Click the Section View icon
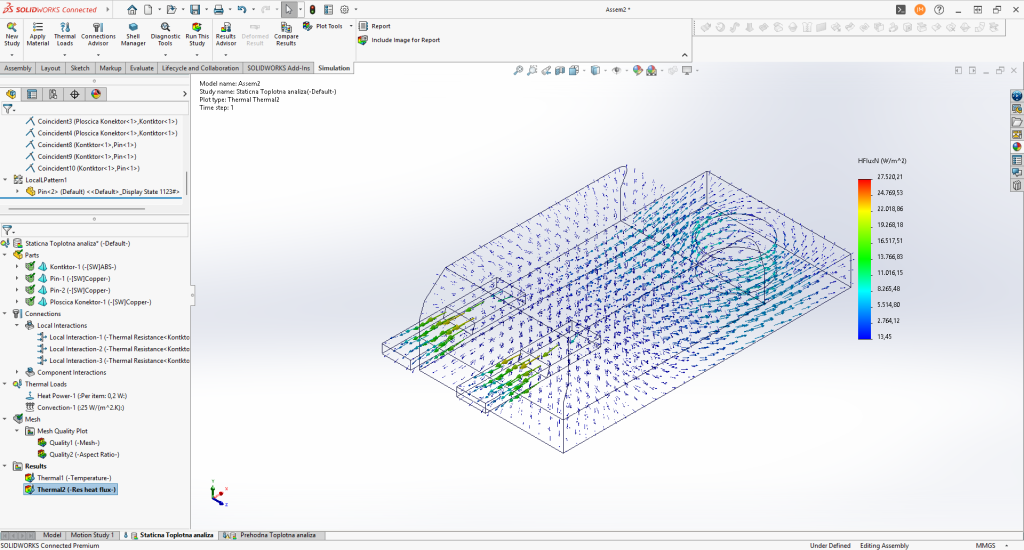The width and height of the screenshot is (1024, 550). point(560,70)
